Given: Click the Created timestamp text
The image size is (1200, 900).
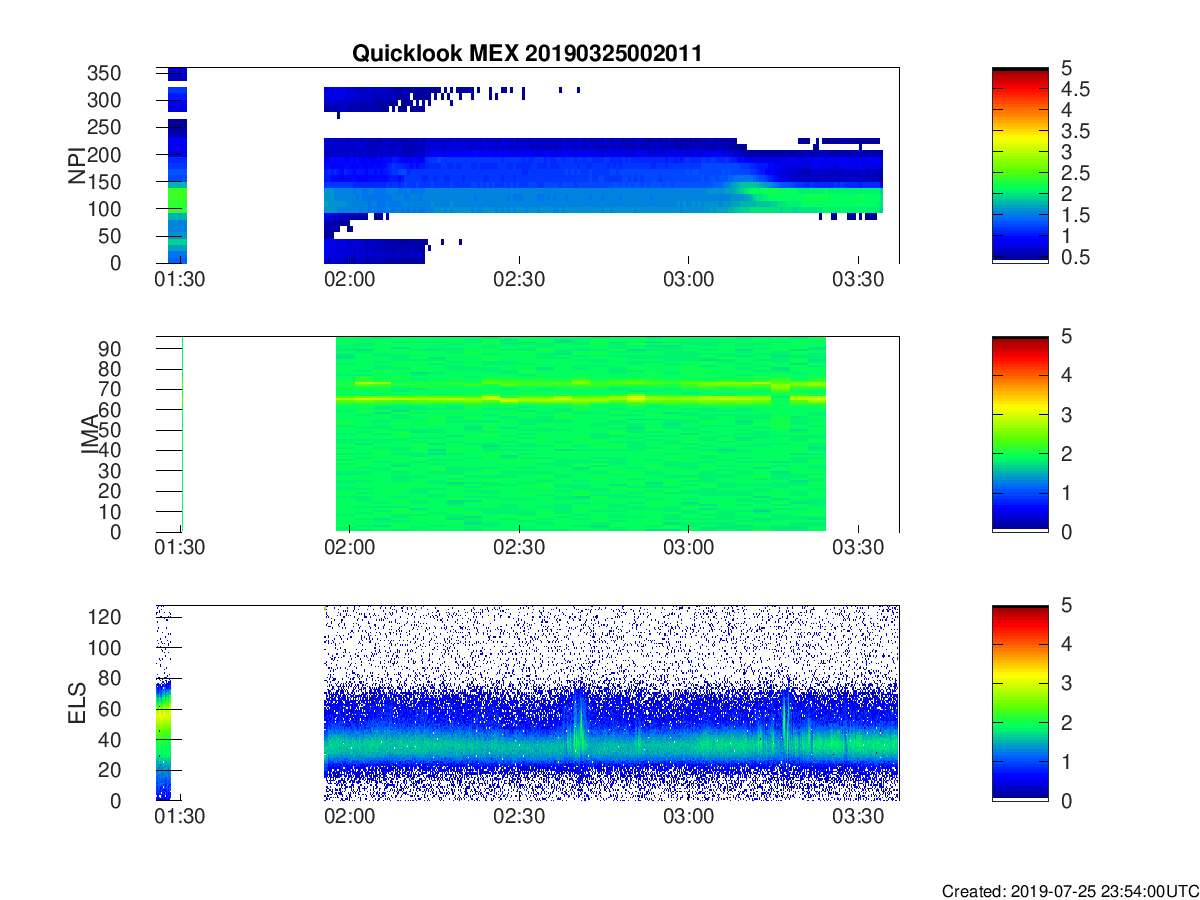Looking at the screenshot, I should point(1068,891).
